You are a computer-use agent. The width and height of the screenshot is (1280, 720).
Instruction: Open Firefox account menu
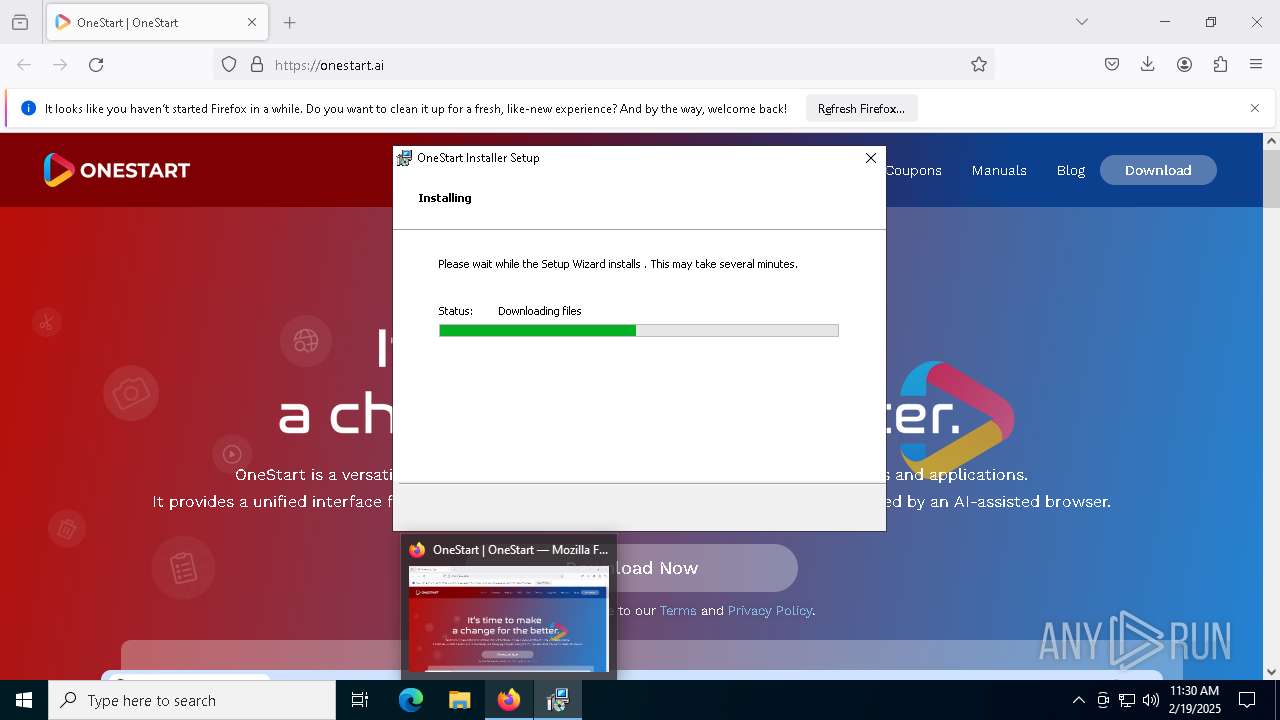pos(1184,65)
